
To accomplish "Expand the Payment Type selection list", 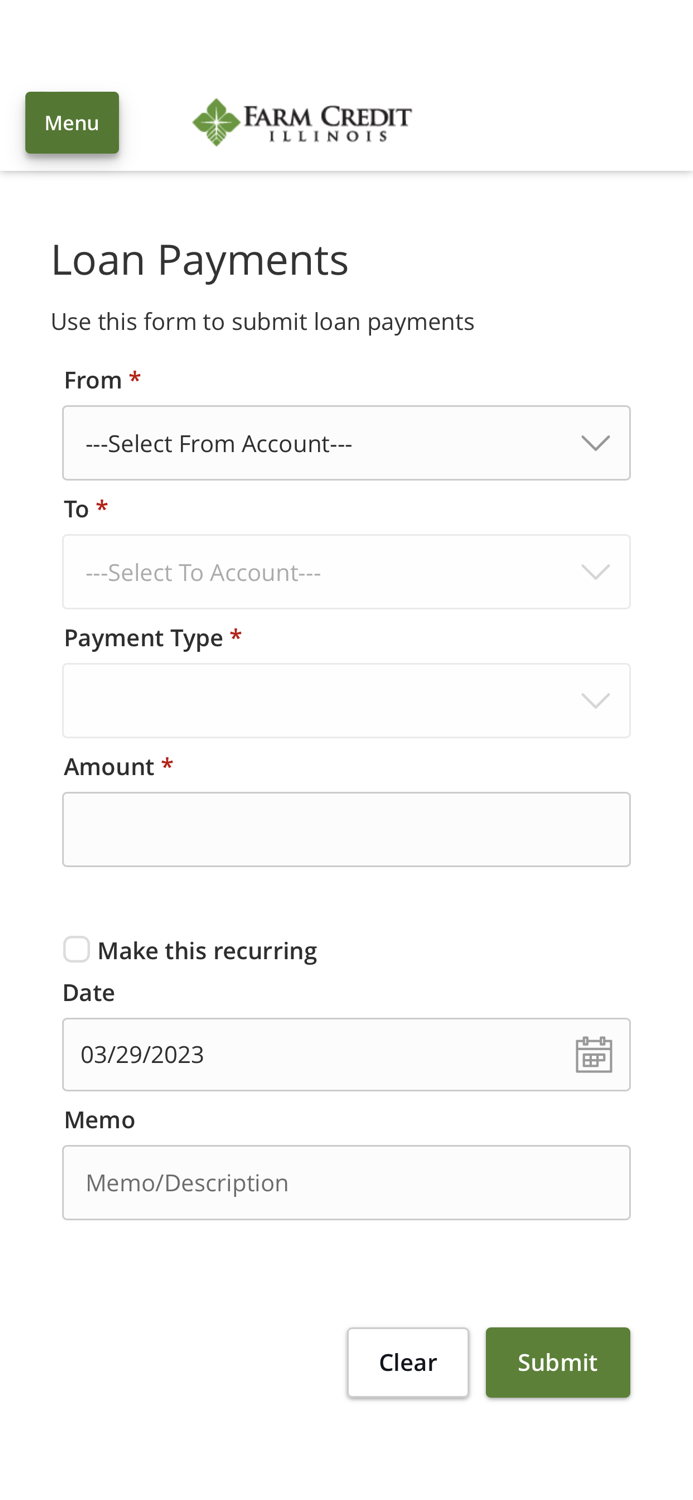I will pyautogui.click(x=346, y=700).
